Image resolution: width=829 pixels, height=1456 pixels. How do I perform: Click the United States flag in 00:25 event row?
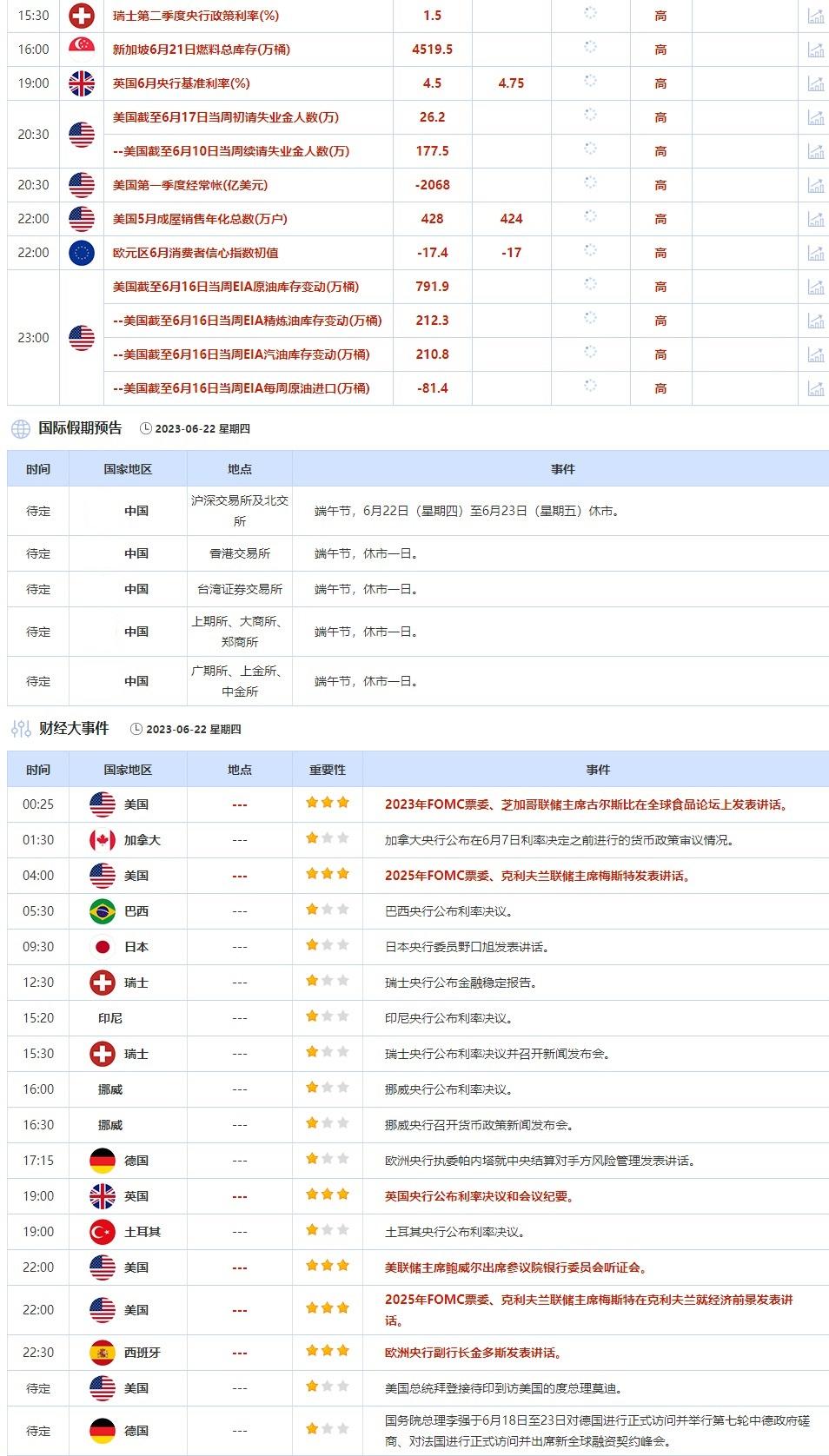click(103, 804)
